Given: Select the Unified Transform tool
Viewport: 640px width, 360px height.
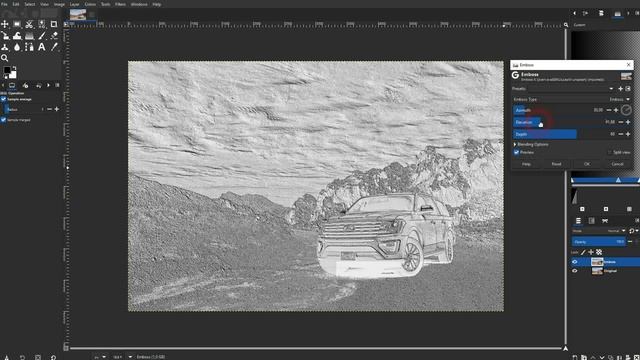Looking at the screenshot, I should (5, 36).
